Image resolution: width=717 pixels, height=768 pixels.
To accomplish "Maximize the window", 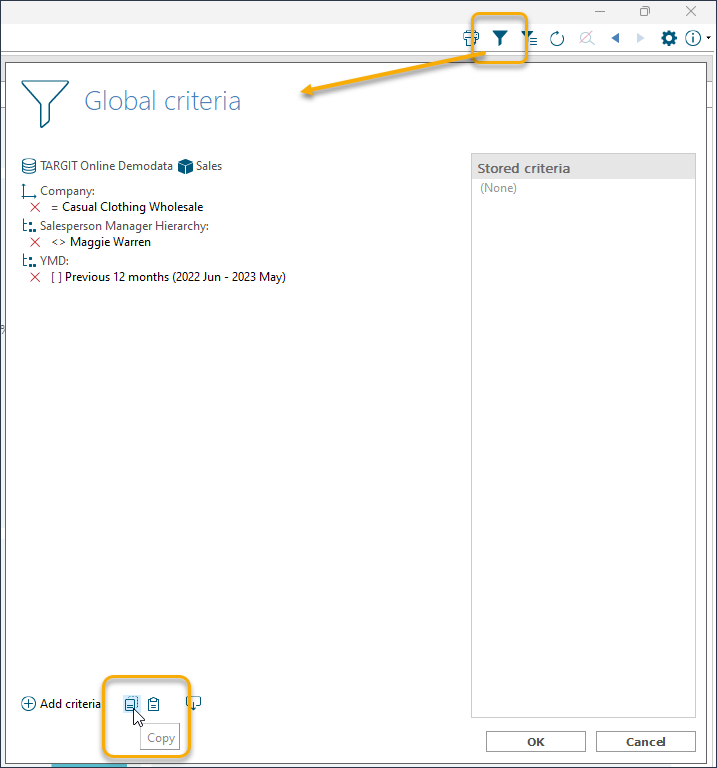I will click(645, 11).
